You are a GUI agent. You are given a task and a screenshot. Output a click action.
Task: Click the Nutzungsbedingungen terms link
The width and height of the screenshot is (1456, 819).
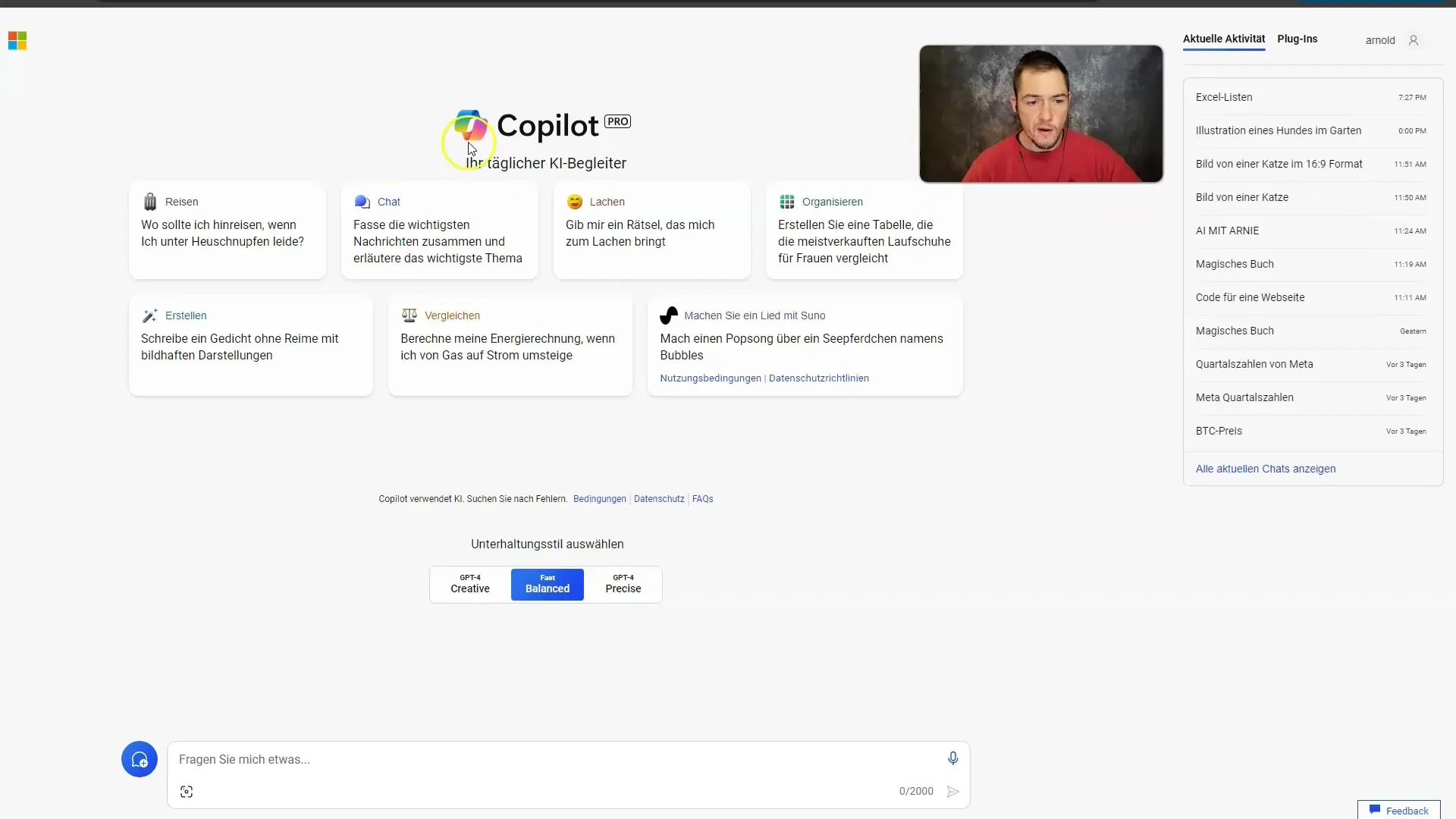point(711,378)
